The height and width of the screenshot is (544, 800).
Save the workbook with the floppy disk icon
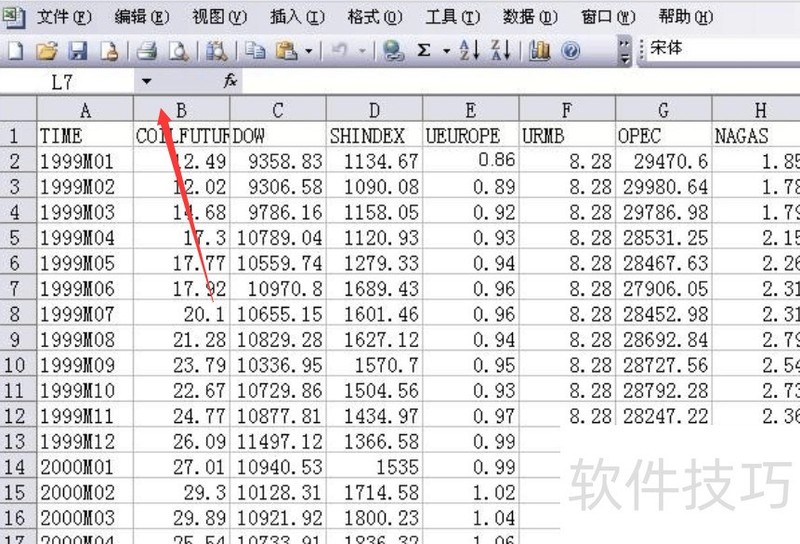click(x=78, y=51)
